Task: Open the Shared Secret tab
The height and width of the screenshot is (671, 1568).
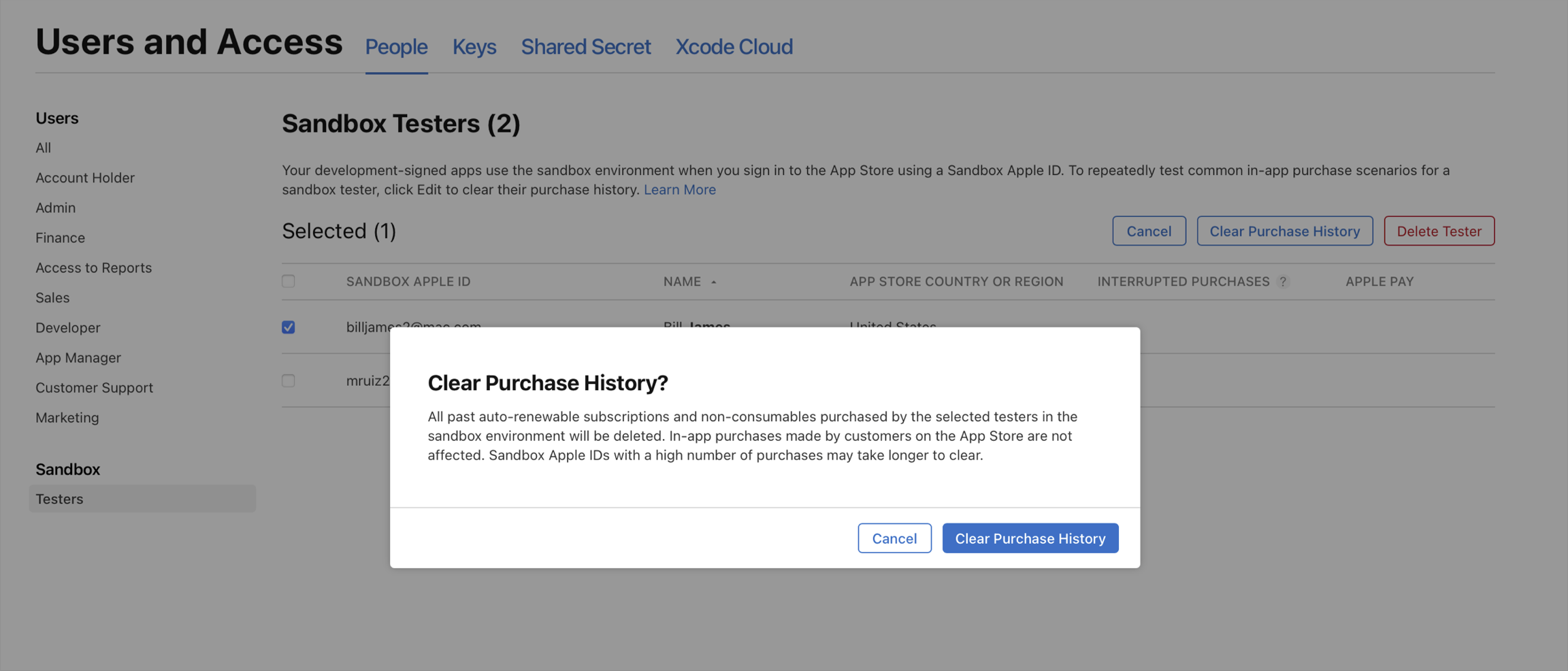Action: pos(585,46)
